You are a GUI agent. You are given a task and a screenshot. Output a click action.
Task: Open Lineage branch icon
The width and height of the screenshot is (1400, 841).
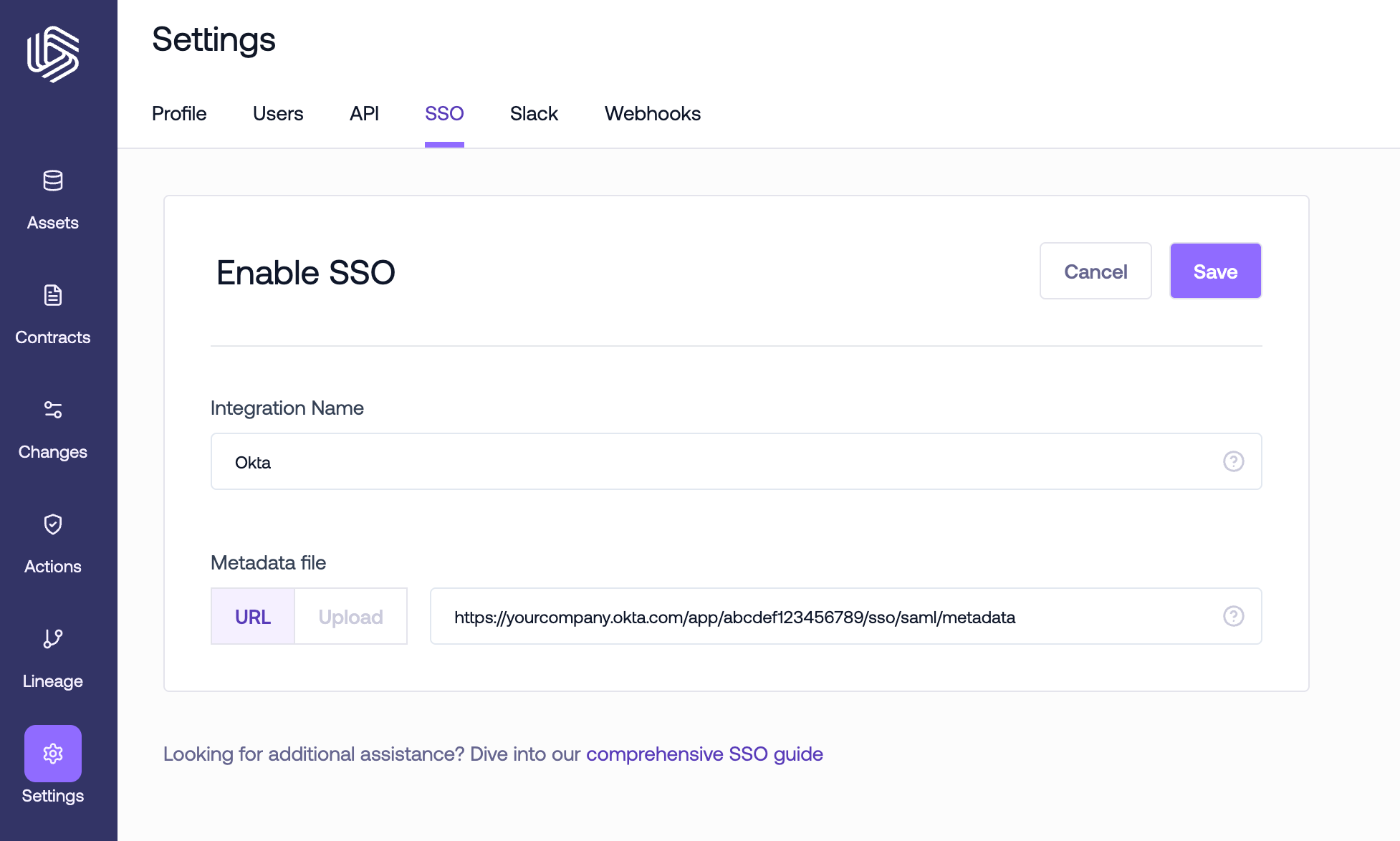(x=53, y=639)
